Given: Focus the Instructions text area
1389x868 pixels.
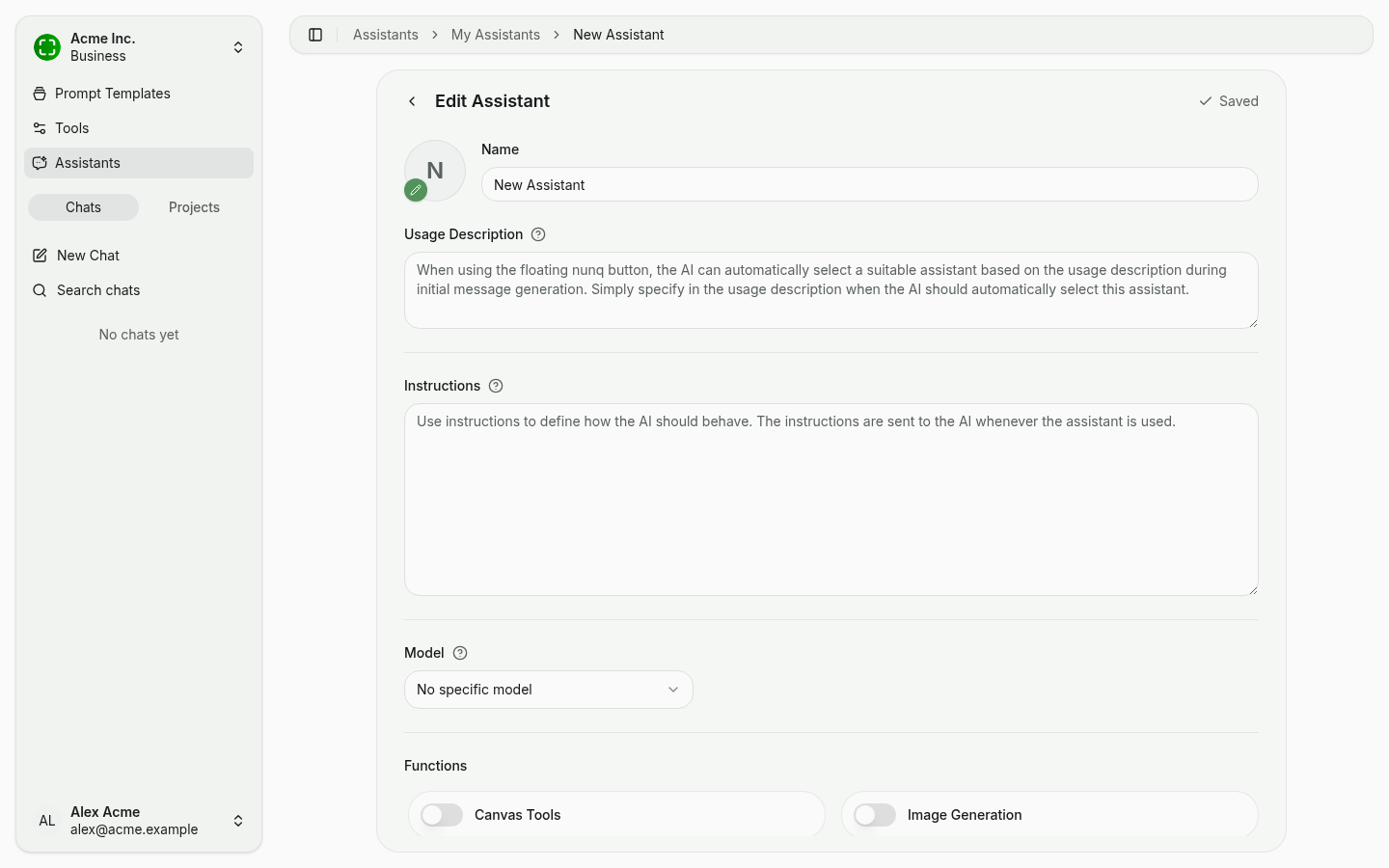Looking at the screenshot, I should pyautogui.click(x=831, y=500).
